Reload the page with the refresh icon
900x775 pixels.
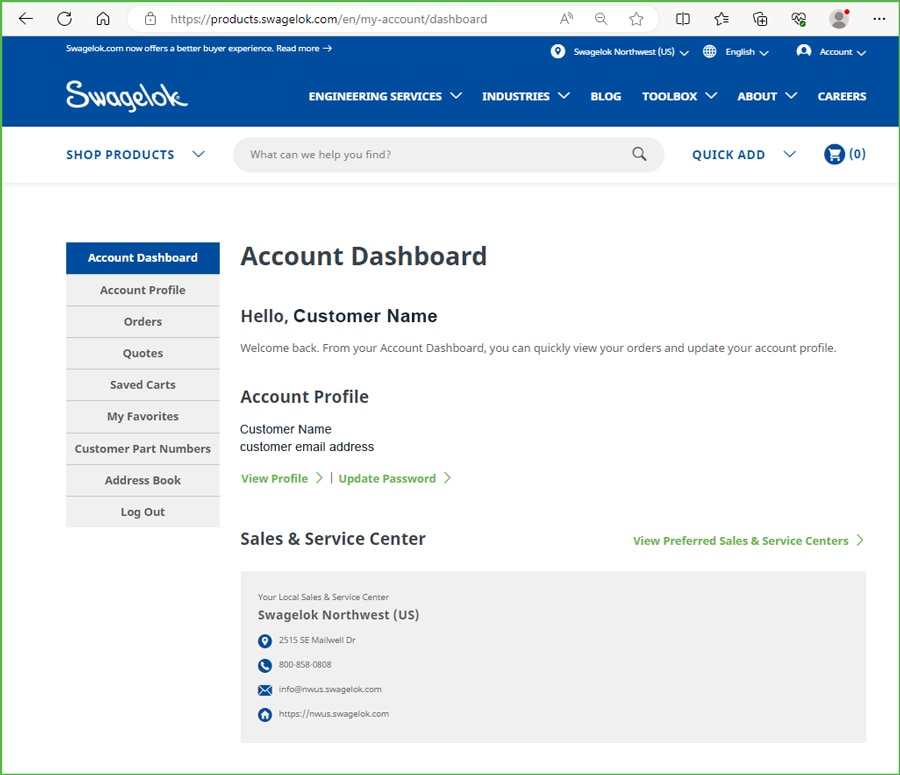64,19
